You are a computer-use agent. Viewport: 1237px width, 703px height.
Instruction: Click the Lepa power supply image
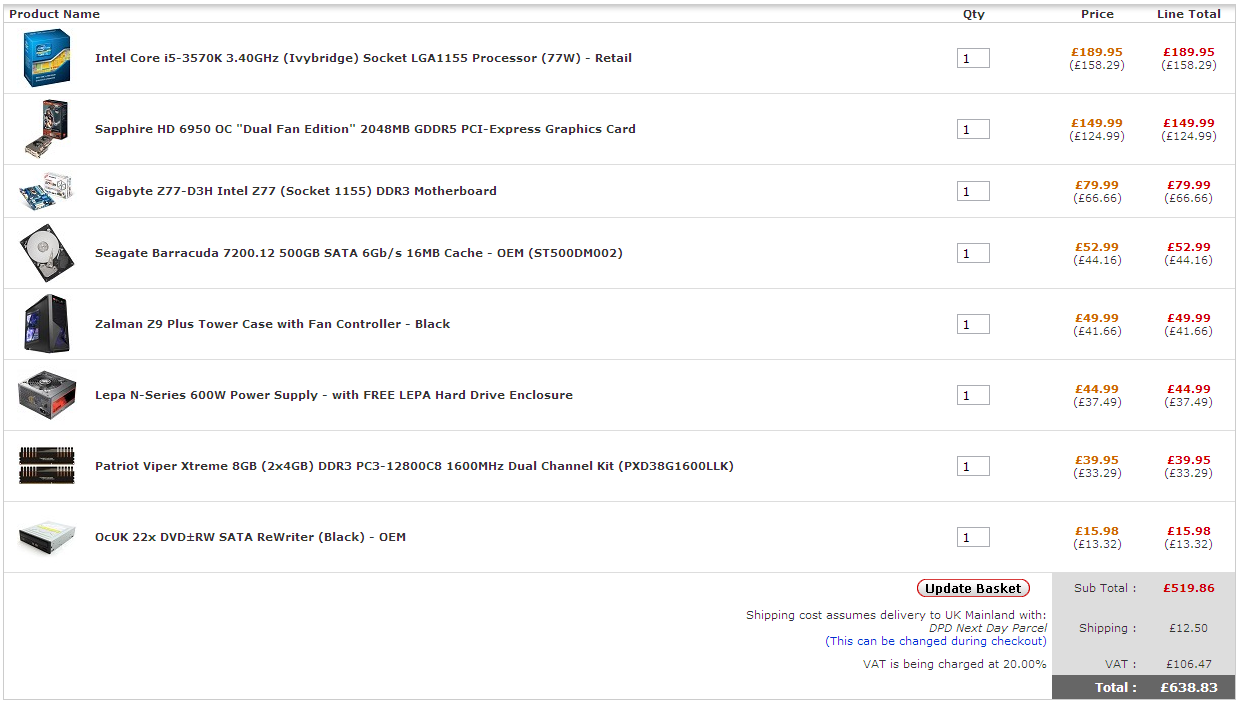[46, 395]
